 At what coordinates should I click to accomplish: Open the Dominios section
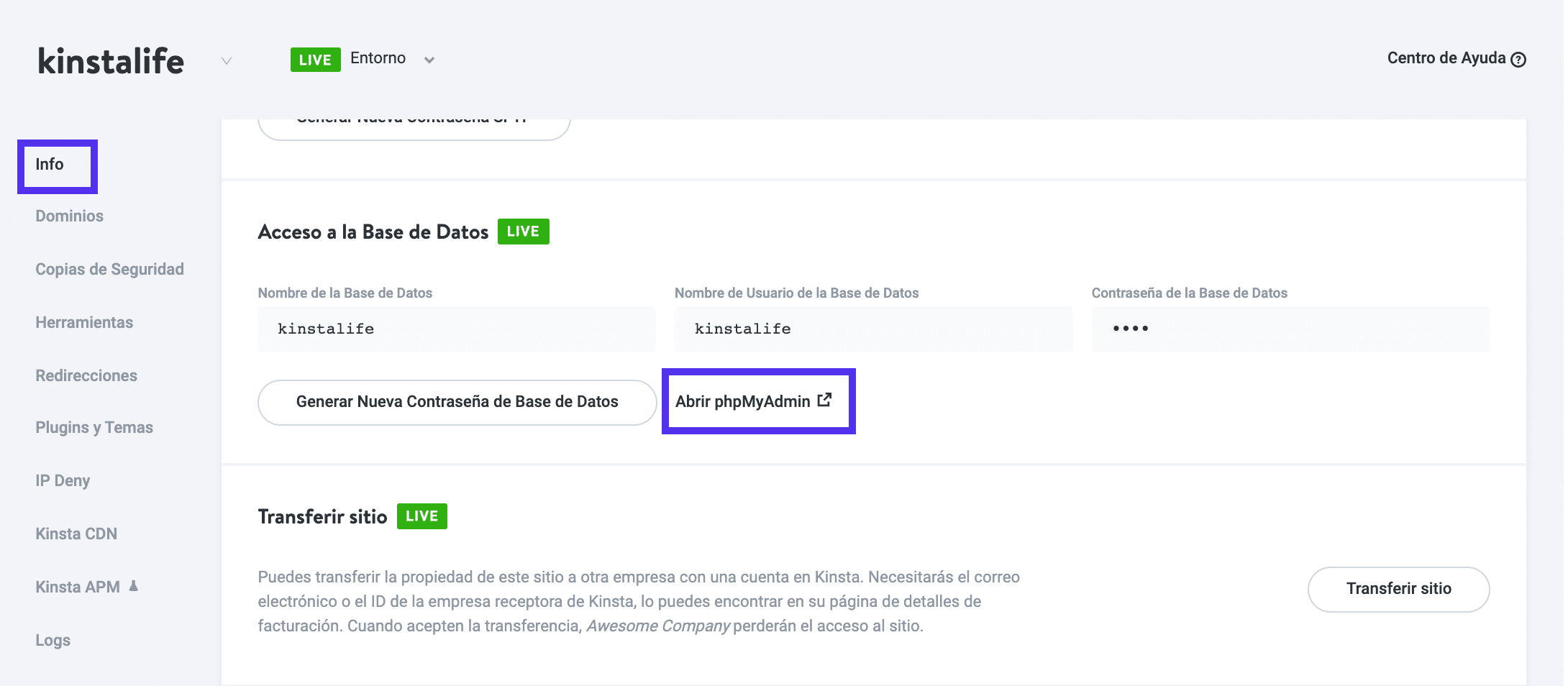click(69, 216)
